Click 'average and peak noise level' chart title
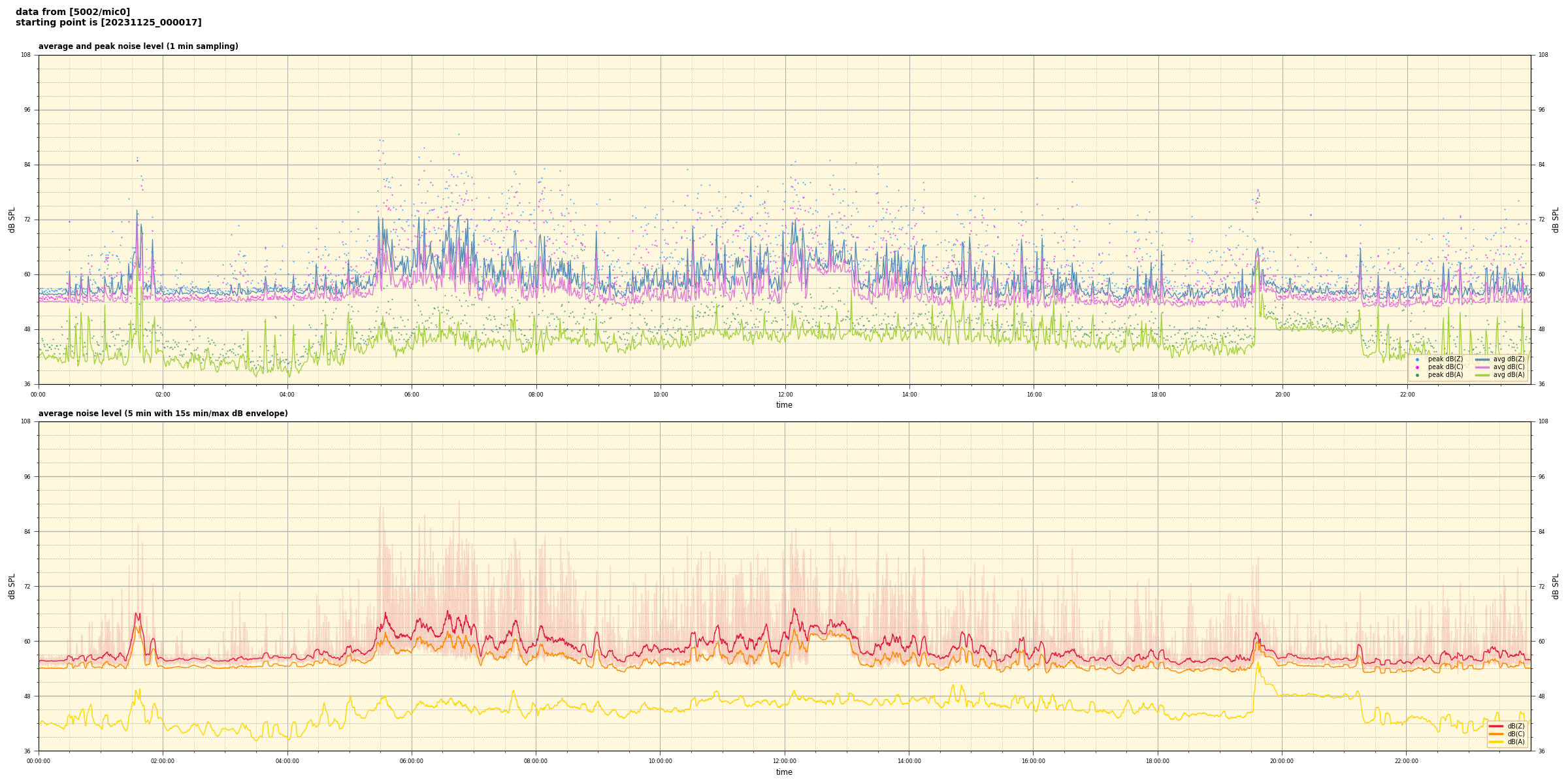1568x784 pixels. click(138, 46)
